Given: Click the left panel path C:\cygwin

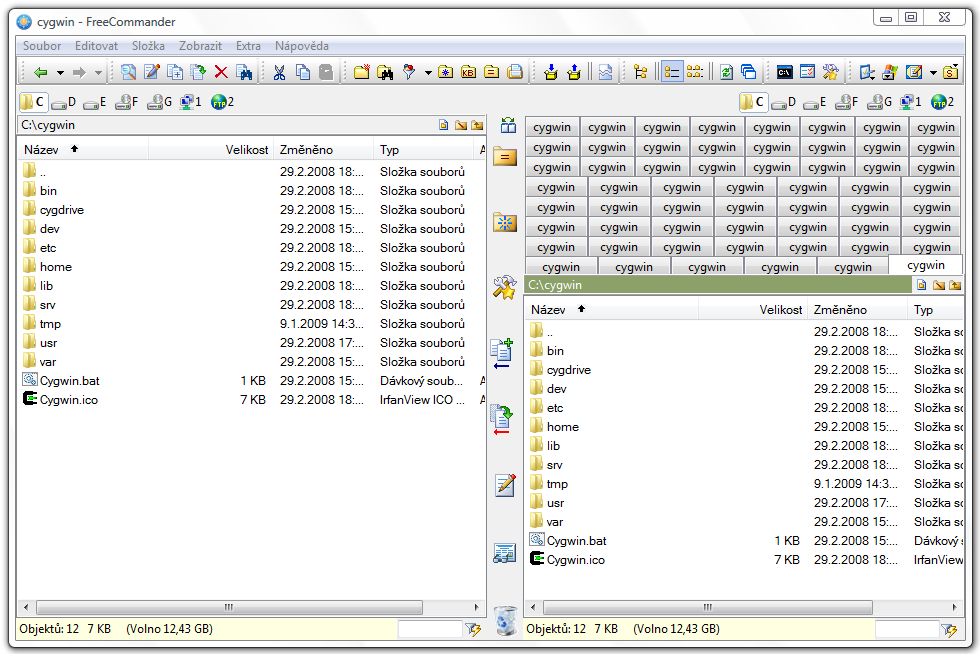Looking at the screenshot, I should pyautogui.click(x=48, y=125).
